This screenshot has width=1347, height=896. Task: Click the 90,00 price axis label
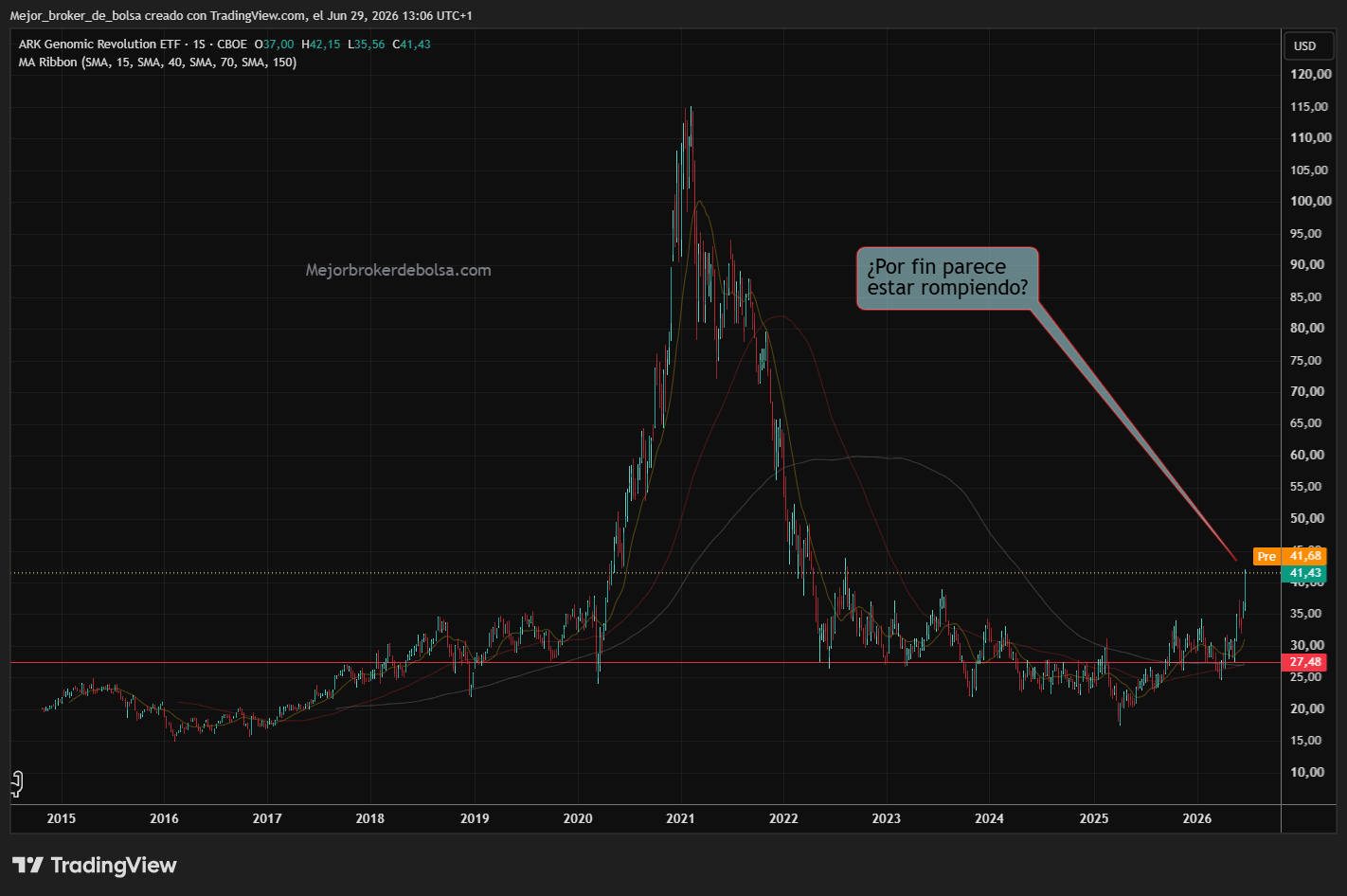pos(1307,264)
